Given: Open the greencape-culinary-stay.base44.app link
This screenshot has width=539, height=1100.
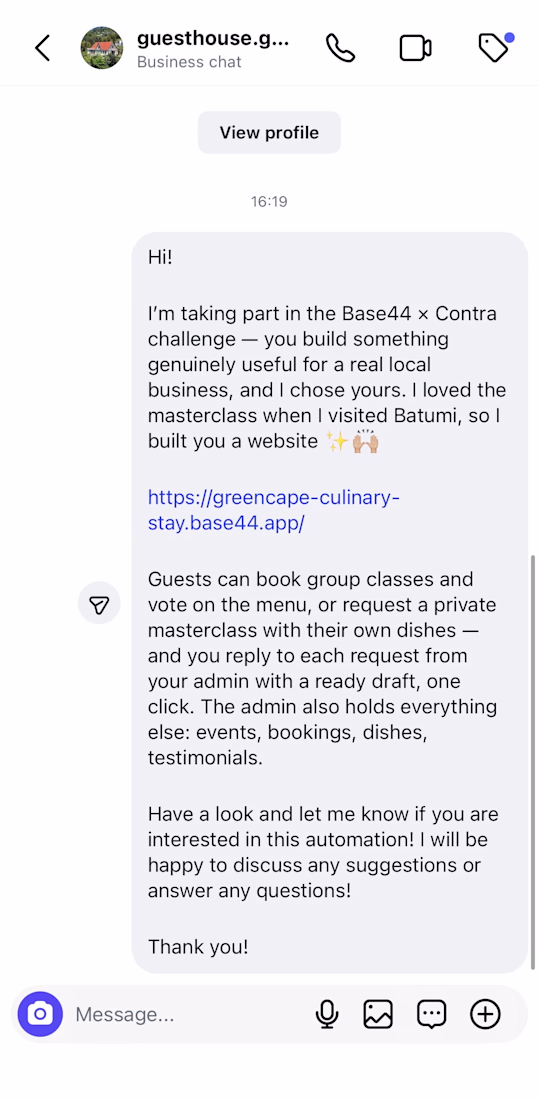Looking at the screenshot, I should (x=274, y=511).
